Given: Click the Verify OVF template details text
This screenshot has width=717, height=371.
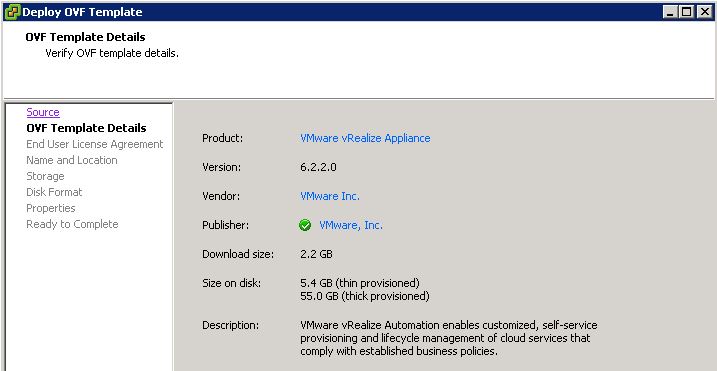Looking at the screenshot, I should [x=112, y=53].
